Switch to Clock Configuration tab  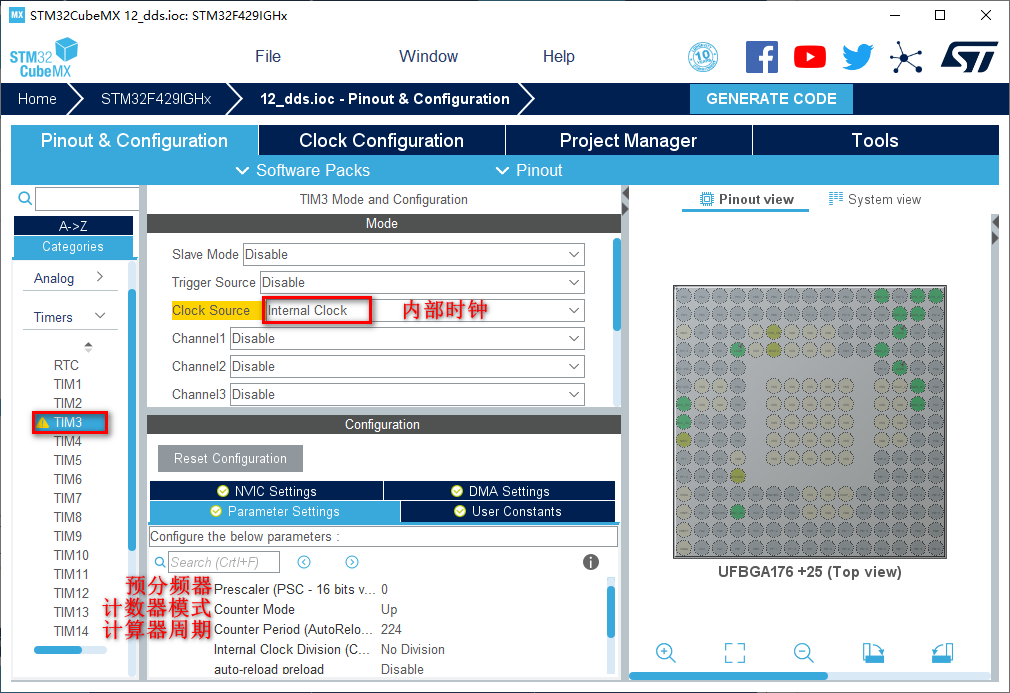click(381, 141)
